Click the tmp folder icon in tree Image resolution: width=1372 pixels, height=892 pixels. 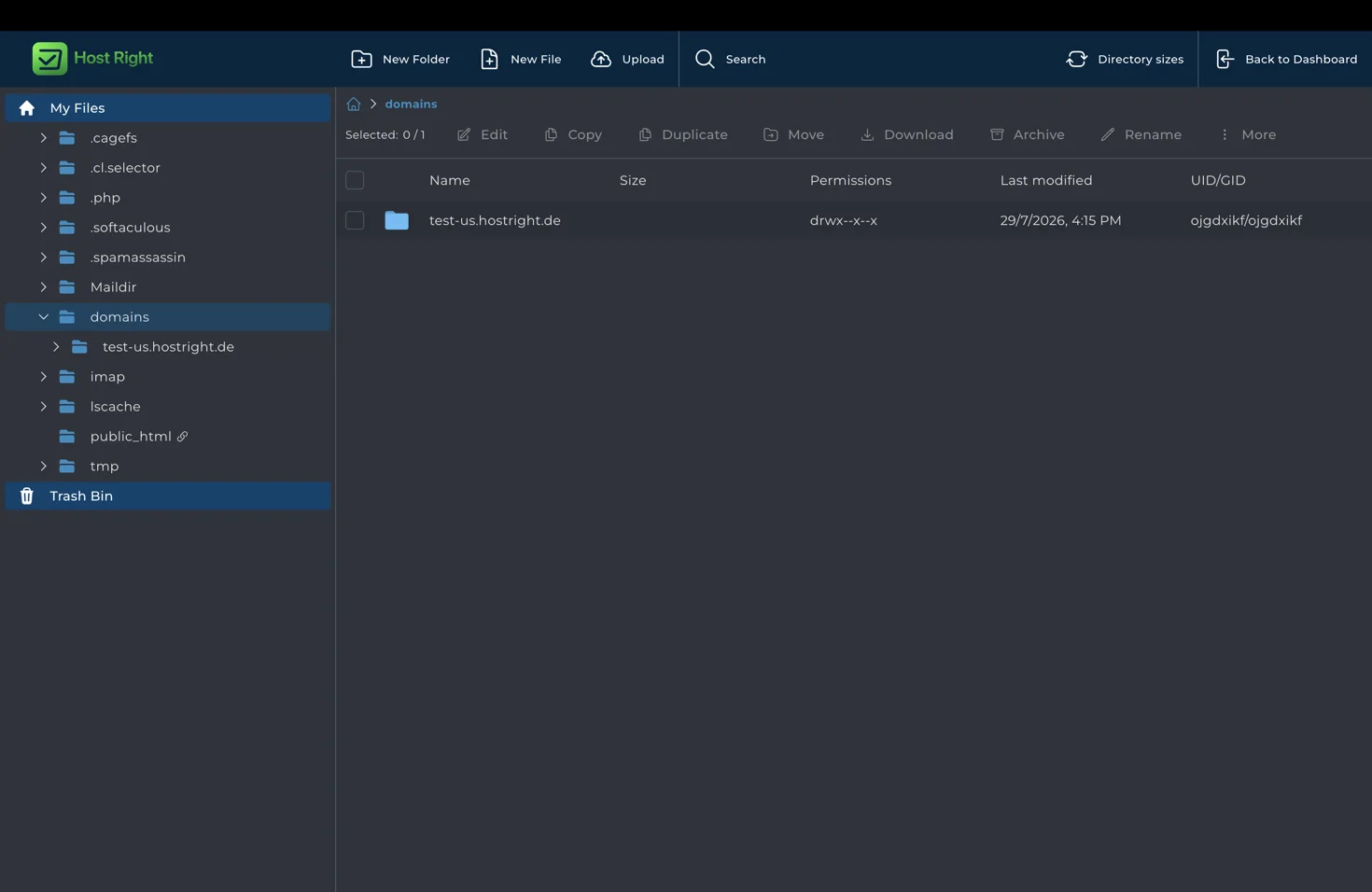pos(67,467)
